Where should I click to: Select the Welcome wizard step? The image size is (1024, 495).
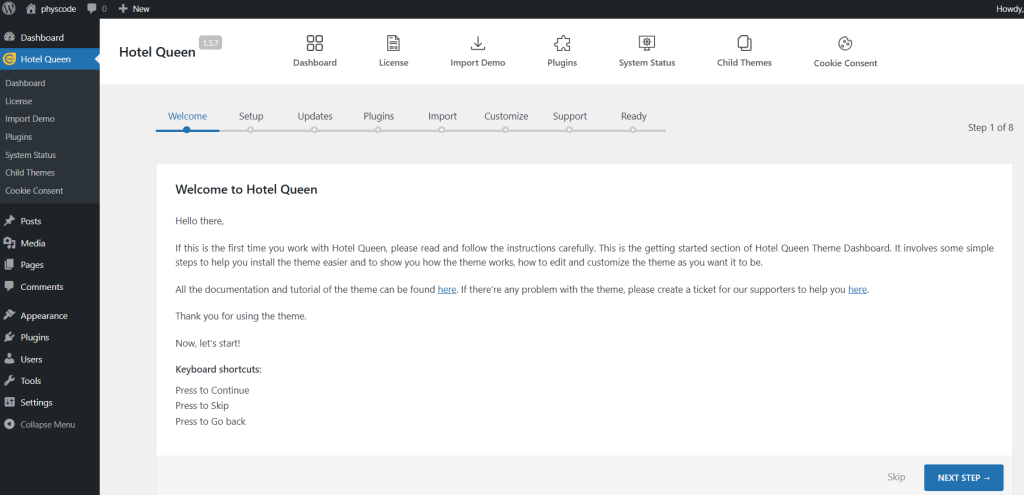(x=187, y=116)
